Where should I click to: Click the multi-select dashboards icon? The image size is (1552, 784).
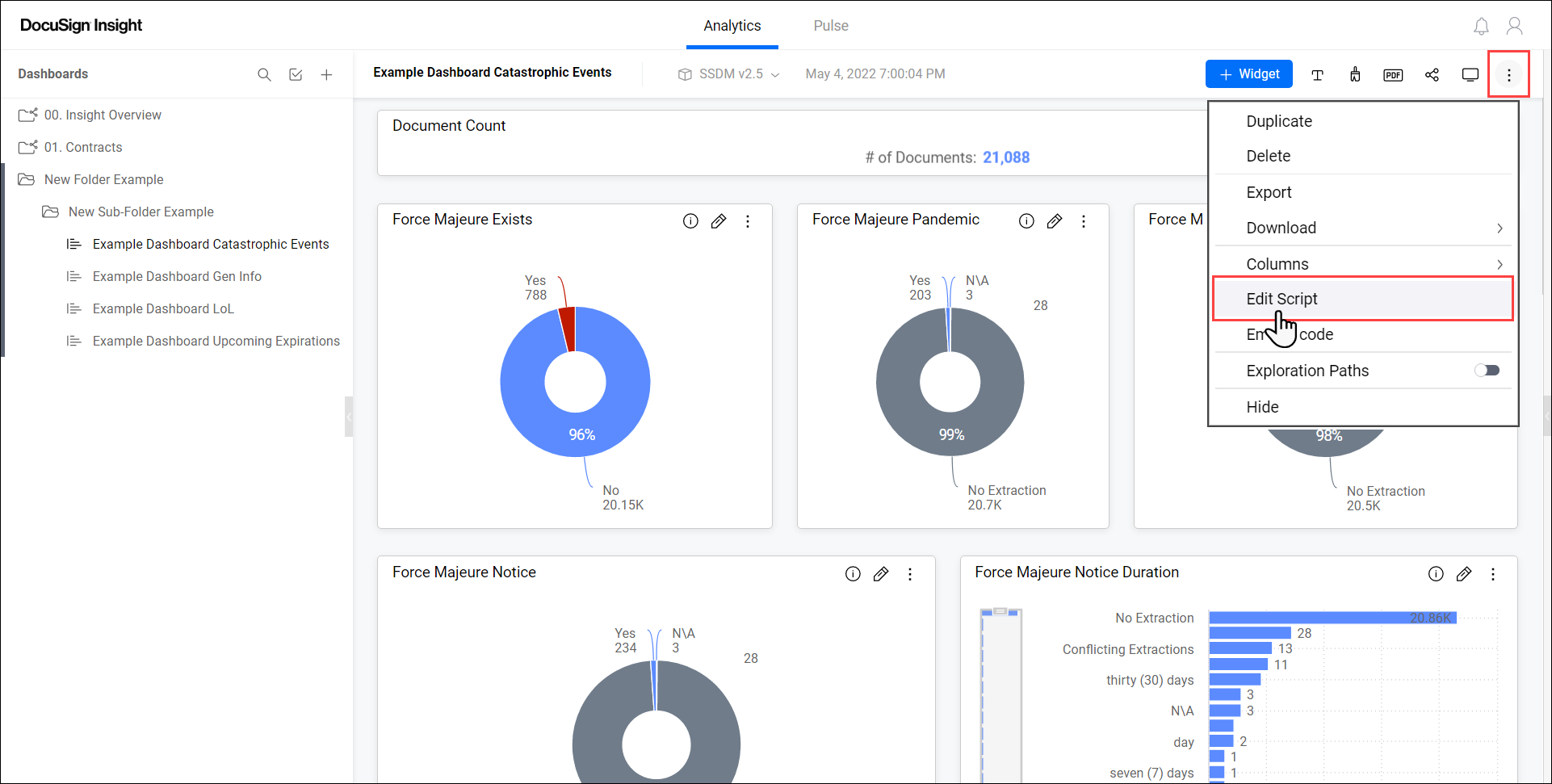click(296, 74)
